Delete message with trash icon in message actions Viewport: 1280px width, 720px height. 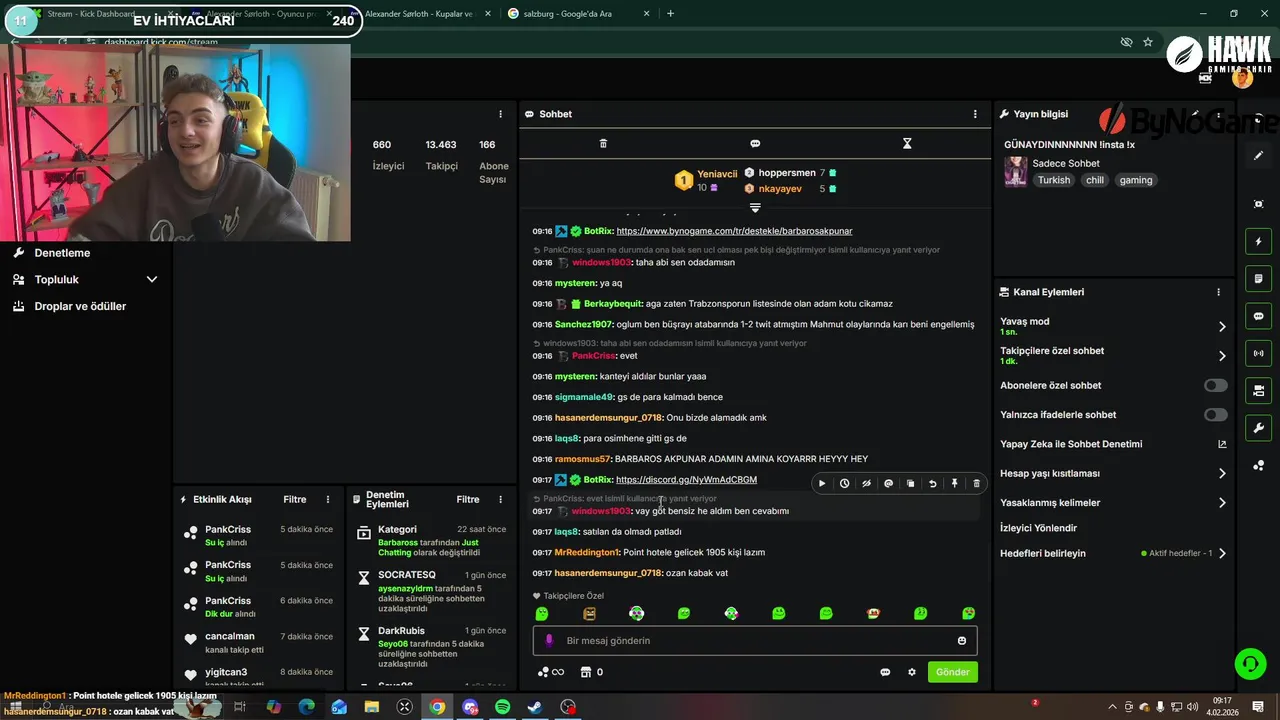(x=976, y=484)
